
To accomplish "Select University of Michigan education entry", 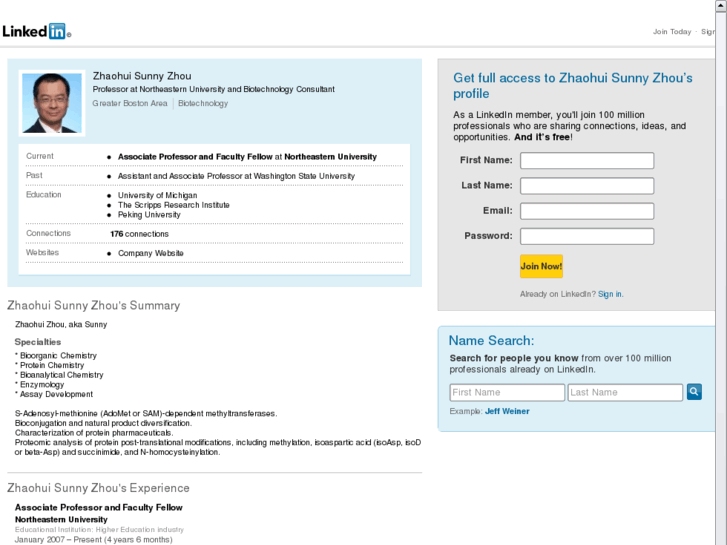I will click(157, 196).
